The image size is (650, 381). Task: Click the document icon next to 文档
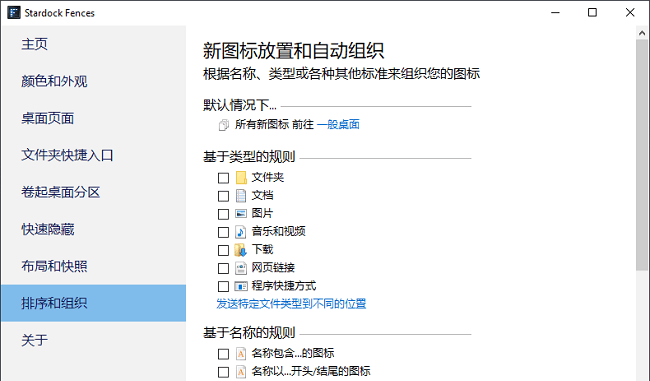pyautogui.click(x=241, y=196)
